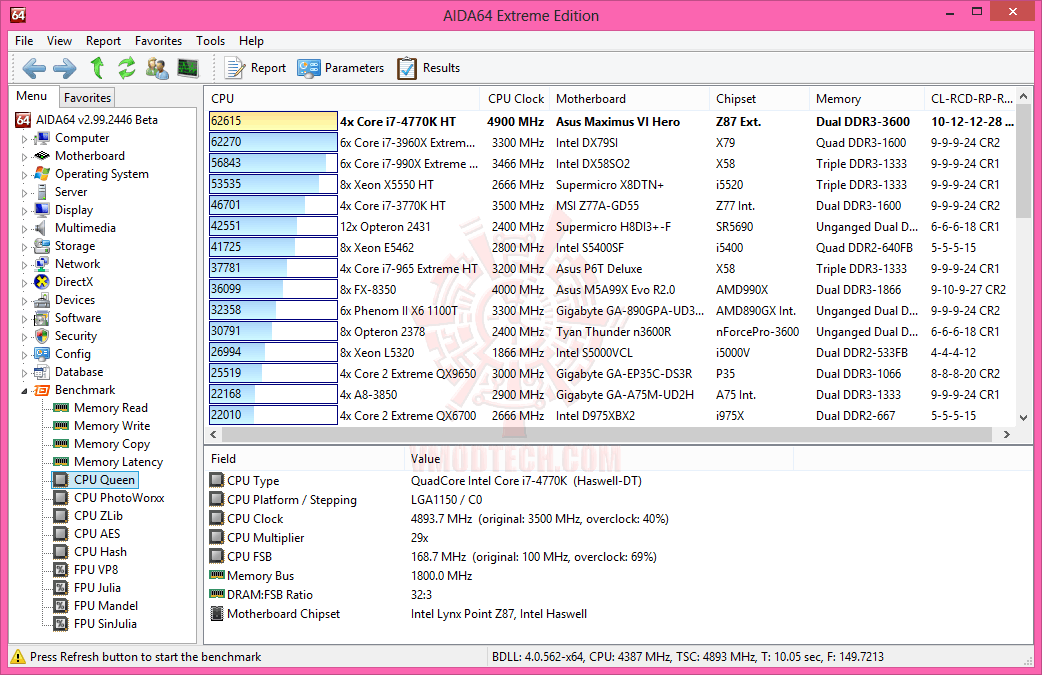Screen dimensions: 1042x675
Task: Select the Menu tab
Action: pyautogui.click(x=32, y=96)
